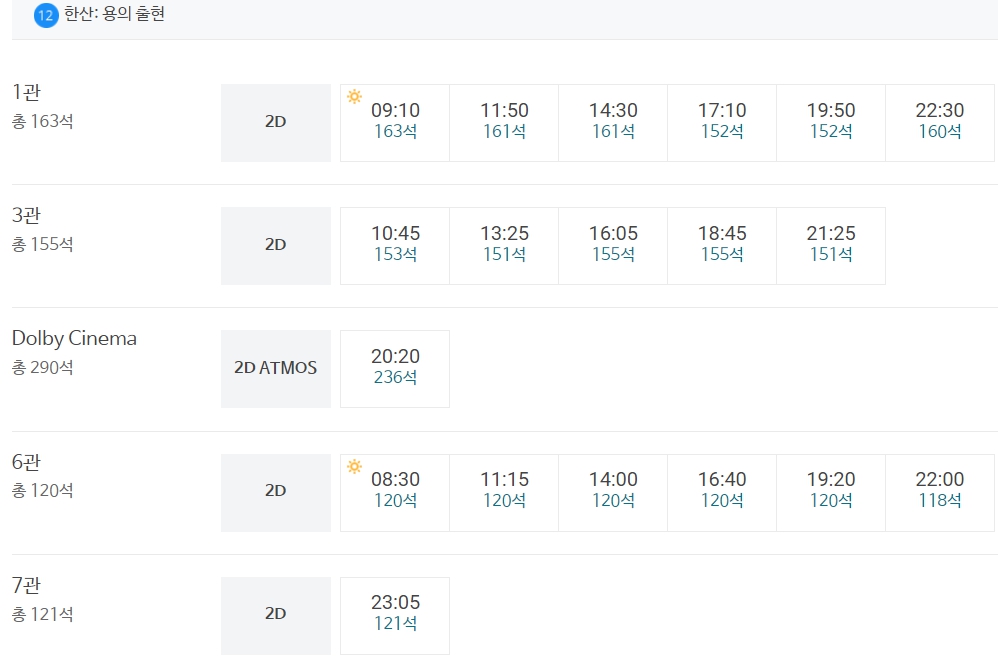
Task: Open the 한산: 용의 출현 movie title
Action: (x=115, y=14)
